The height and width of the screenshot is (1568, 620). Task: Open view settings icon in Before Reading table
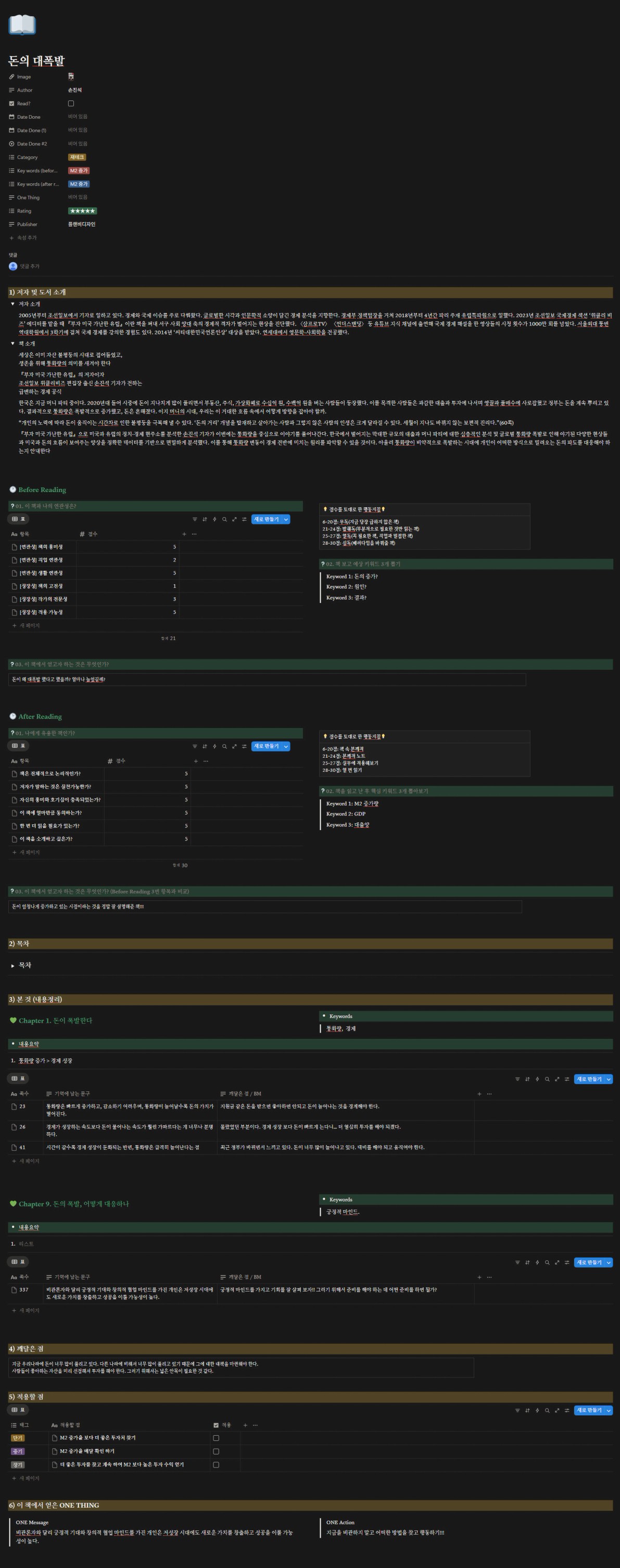244,519
